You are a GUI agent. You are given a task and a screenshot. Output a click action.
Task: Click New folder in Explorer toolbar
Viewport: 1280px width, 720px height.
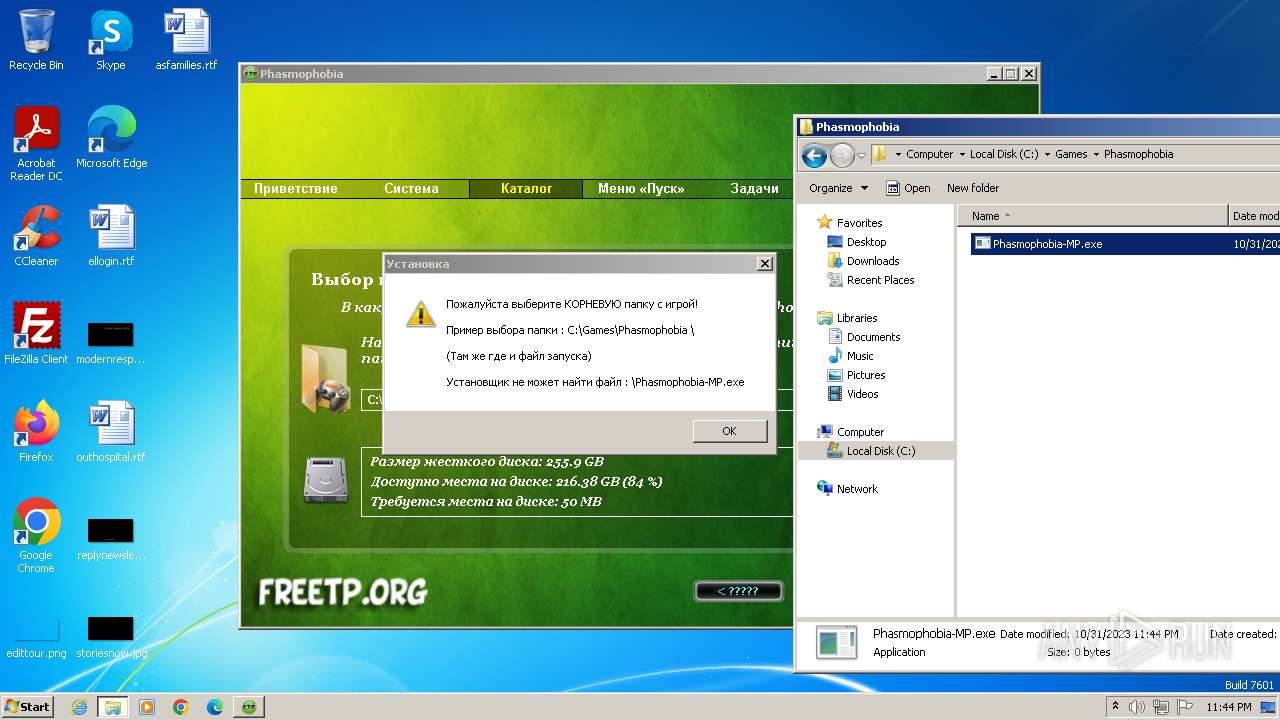click(x=973, y=188)
